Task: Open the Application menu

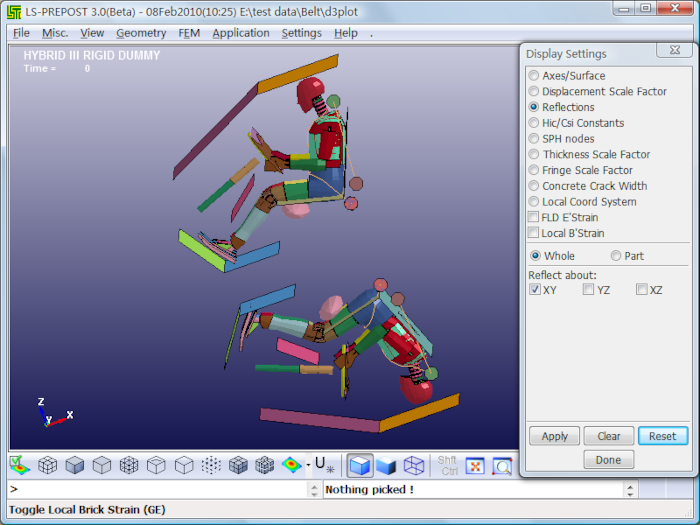Action: coord(240,33)
